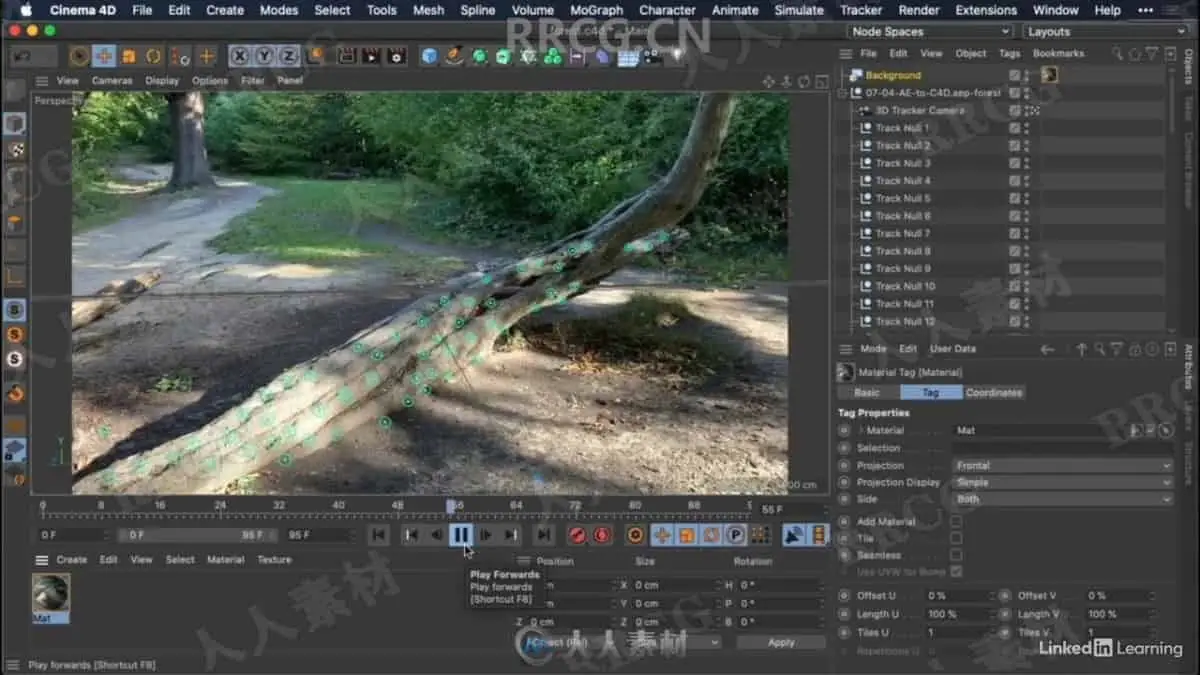Click the Light bulb icon
The height and width of the screenshot is (675, 1200).
coord(677,56)
